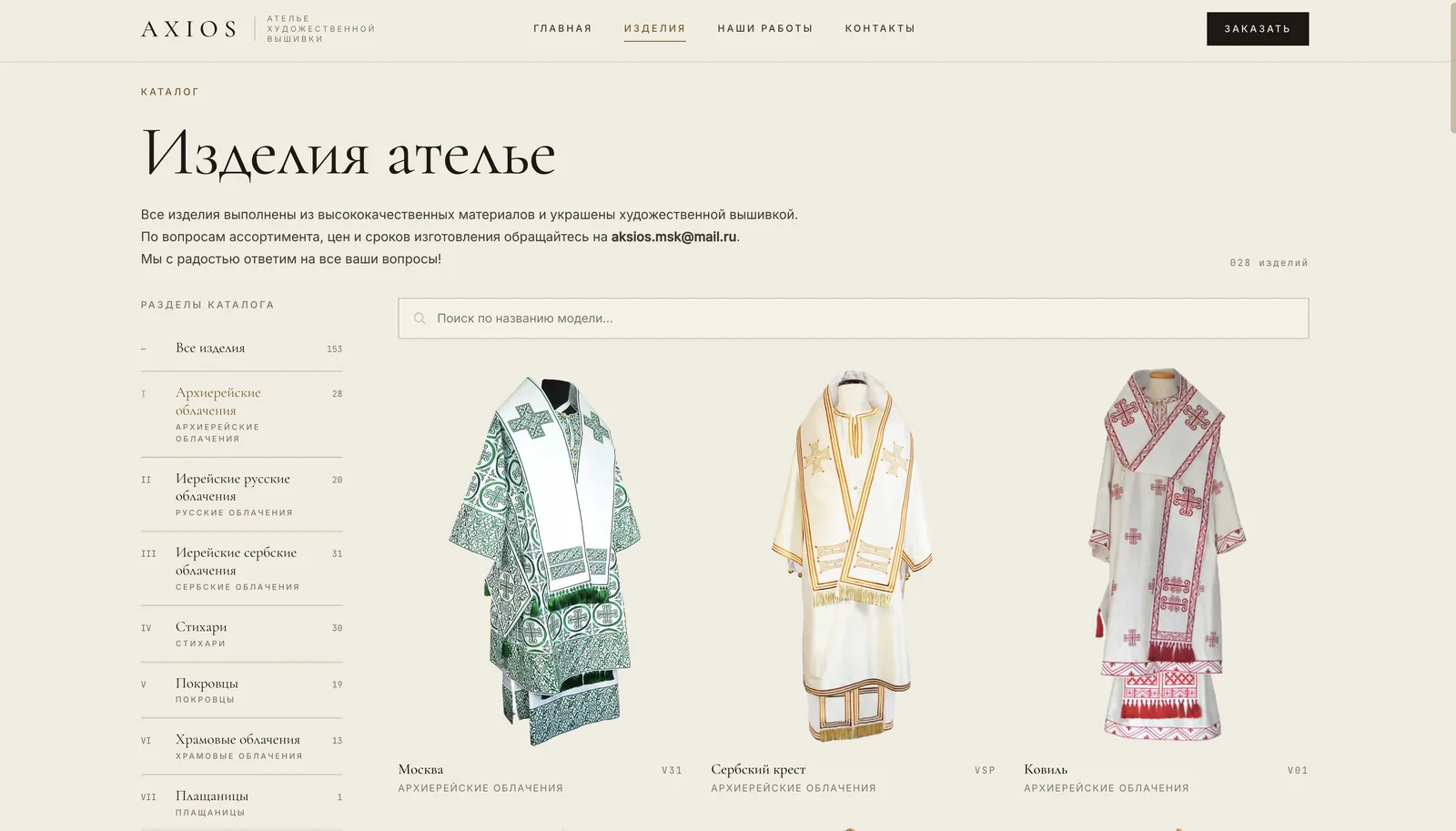Viewport: 1456px width, 831px height.
Task: Click the VSP product code
Action: (x=985, y=771)
